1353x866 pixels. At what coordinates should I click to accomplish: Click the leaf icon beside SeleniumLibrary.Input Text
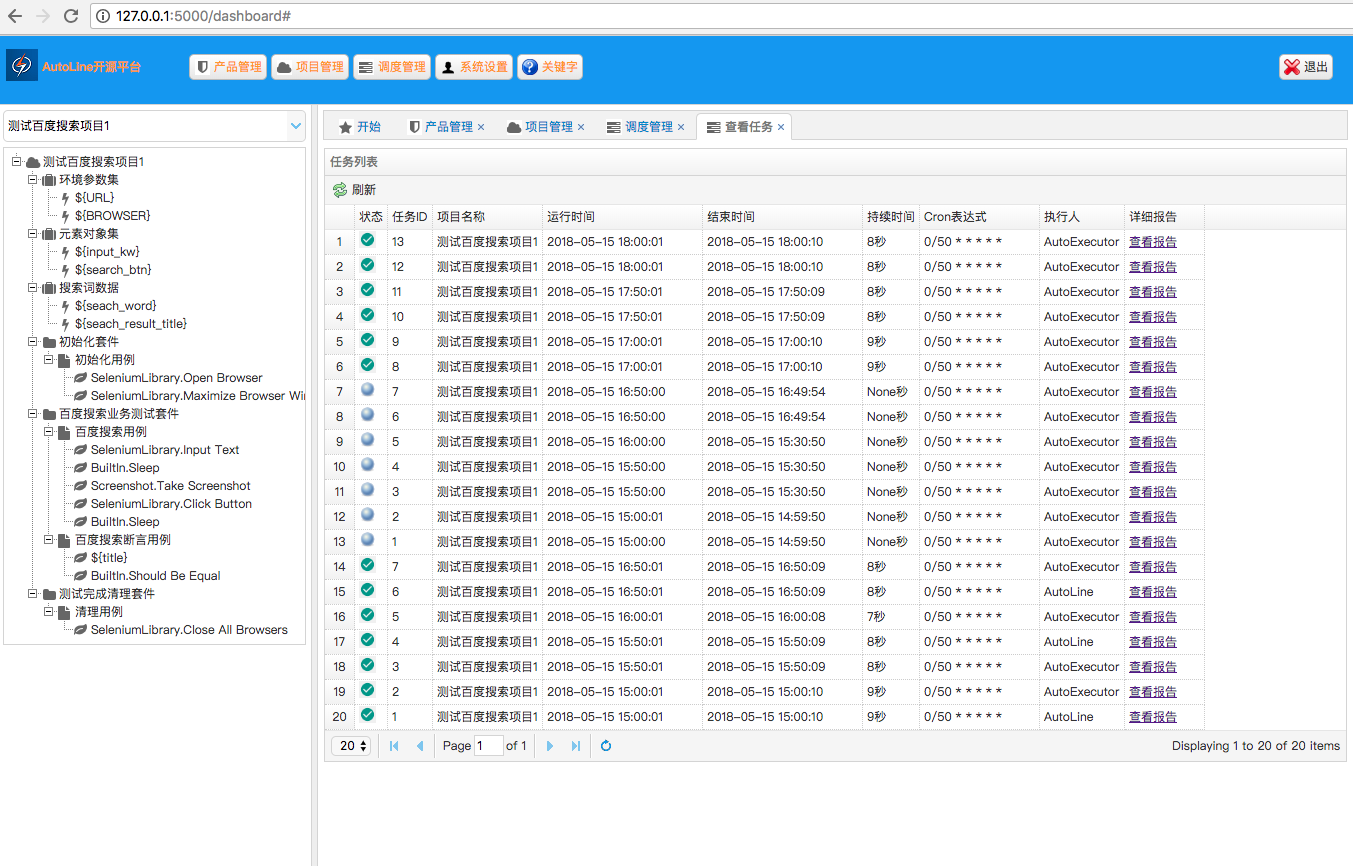click(81, 450)
